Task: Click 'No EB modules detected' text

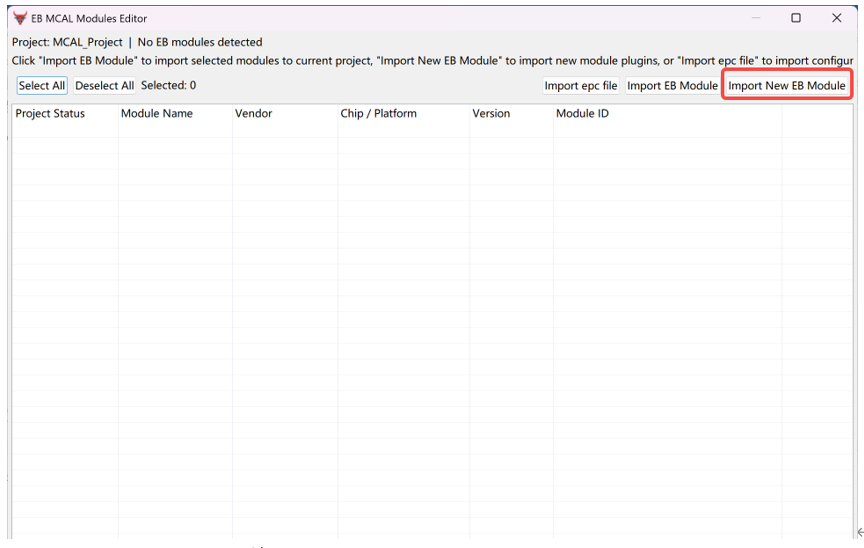Action: pos(200,42)
